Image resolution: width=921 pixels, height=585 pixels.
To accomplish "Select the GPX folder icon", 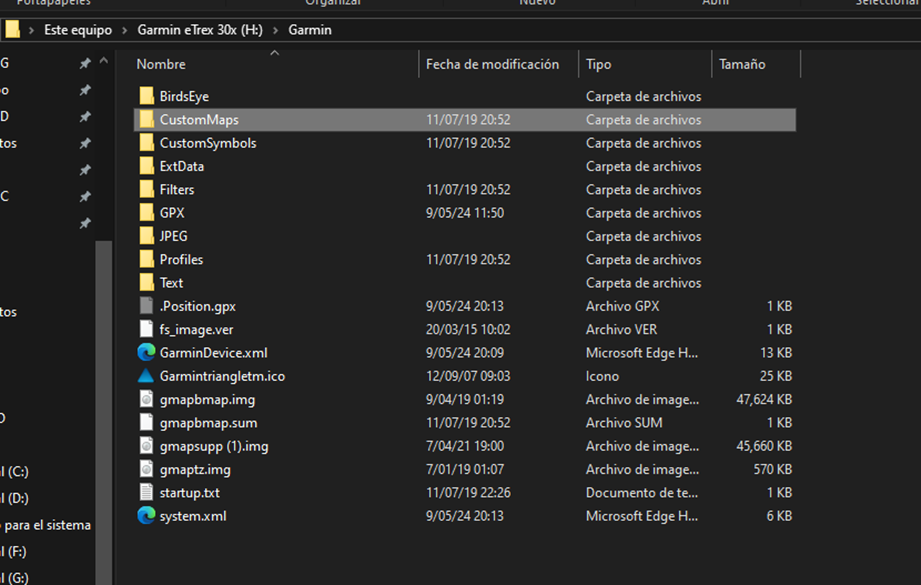I will pos(146,213).
